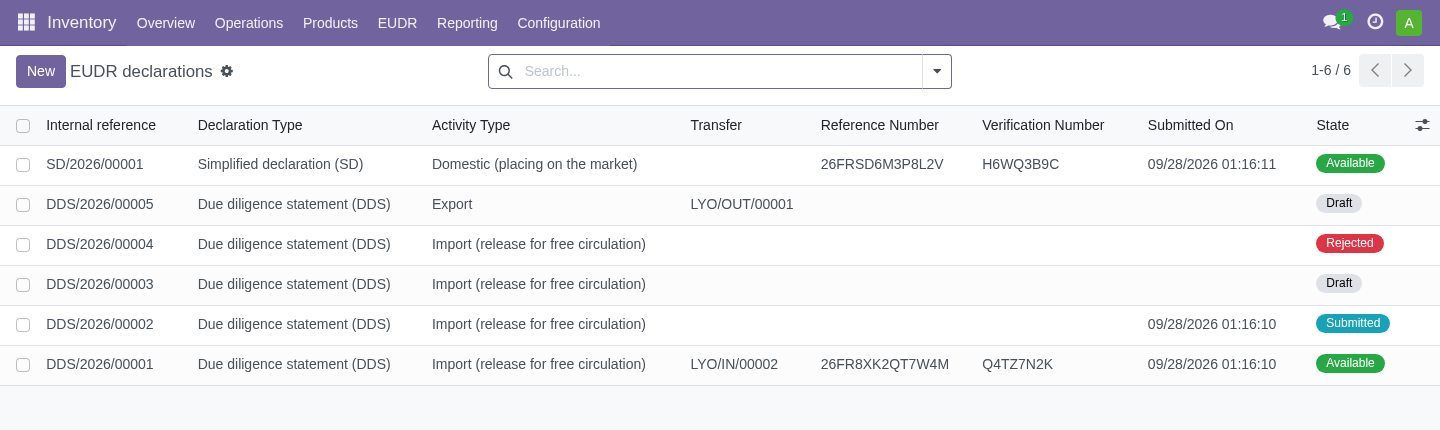Click the gear icon beside EUDR declarations

[227, 71]
